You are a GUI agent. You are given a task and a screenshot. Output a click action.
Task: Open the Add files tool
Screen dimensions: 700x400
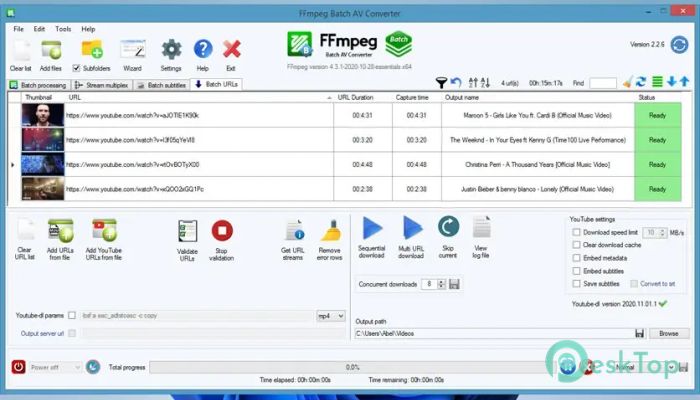point(51,50)
